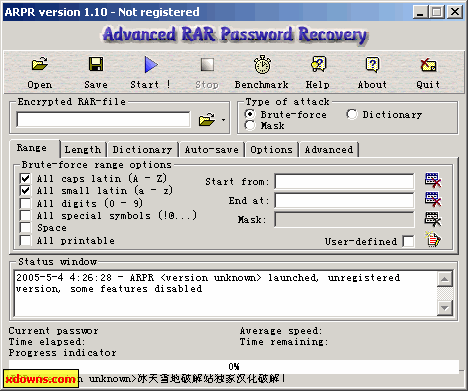Close the ARPR window
Screen dimensions: 468x391
pyautogui.click(x=455, y=12)
